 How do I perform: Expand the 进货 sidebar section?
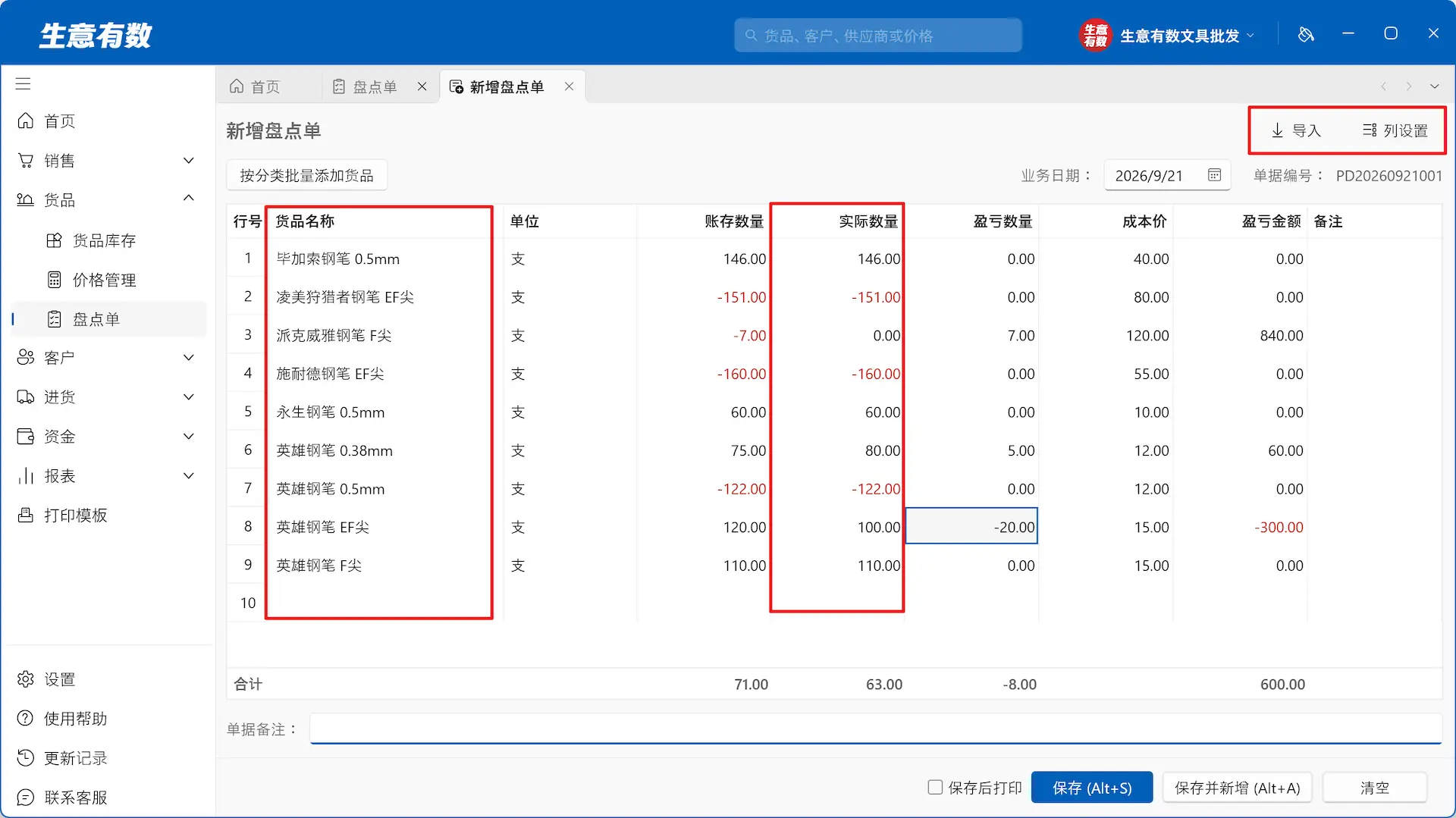coord(189,397)
